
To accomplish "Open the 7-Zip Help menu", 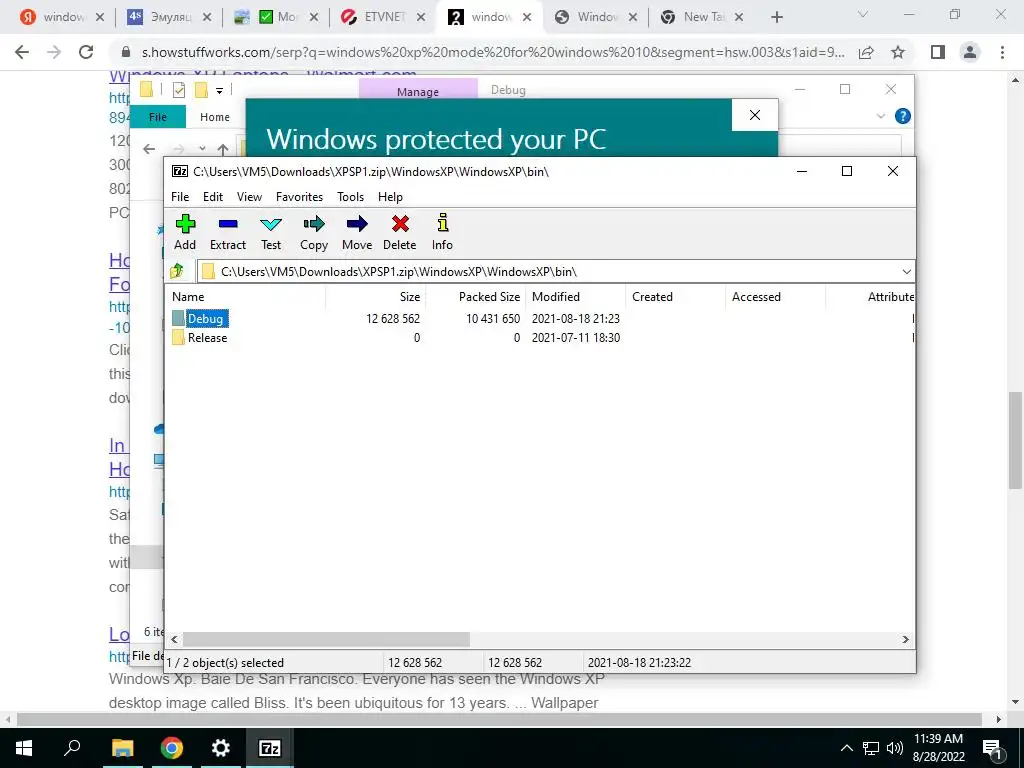I will point(390,197).
